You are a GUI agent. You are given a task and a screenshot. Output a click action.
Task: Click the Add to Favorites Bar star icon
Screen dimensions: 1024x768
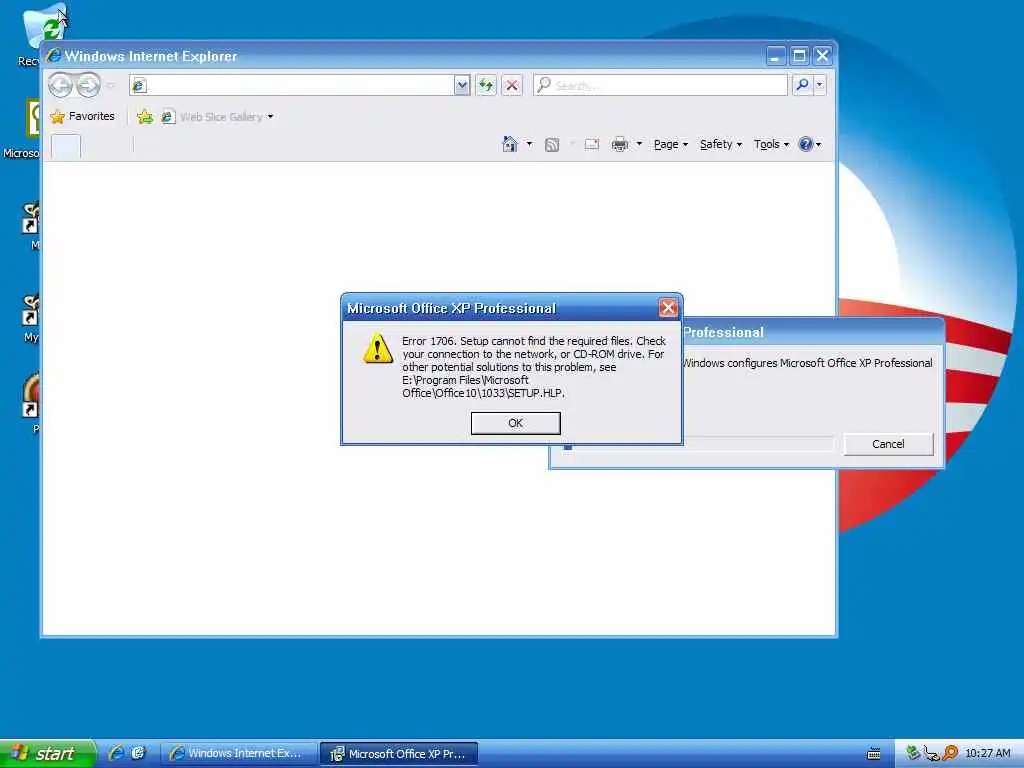144,117
